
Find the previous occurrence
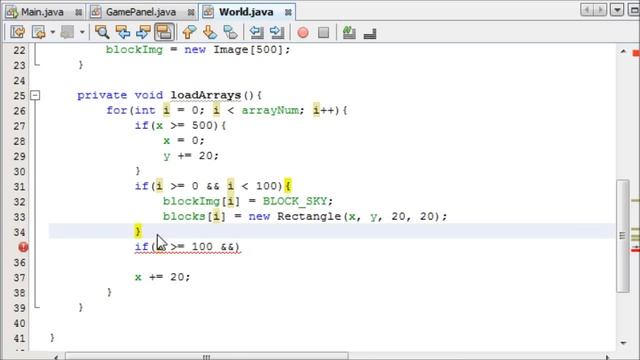coord(123,32)
